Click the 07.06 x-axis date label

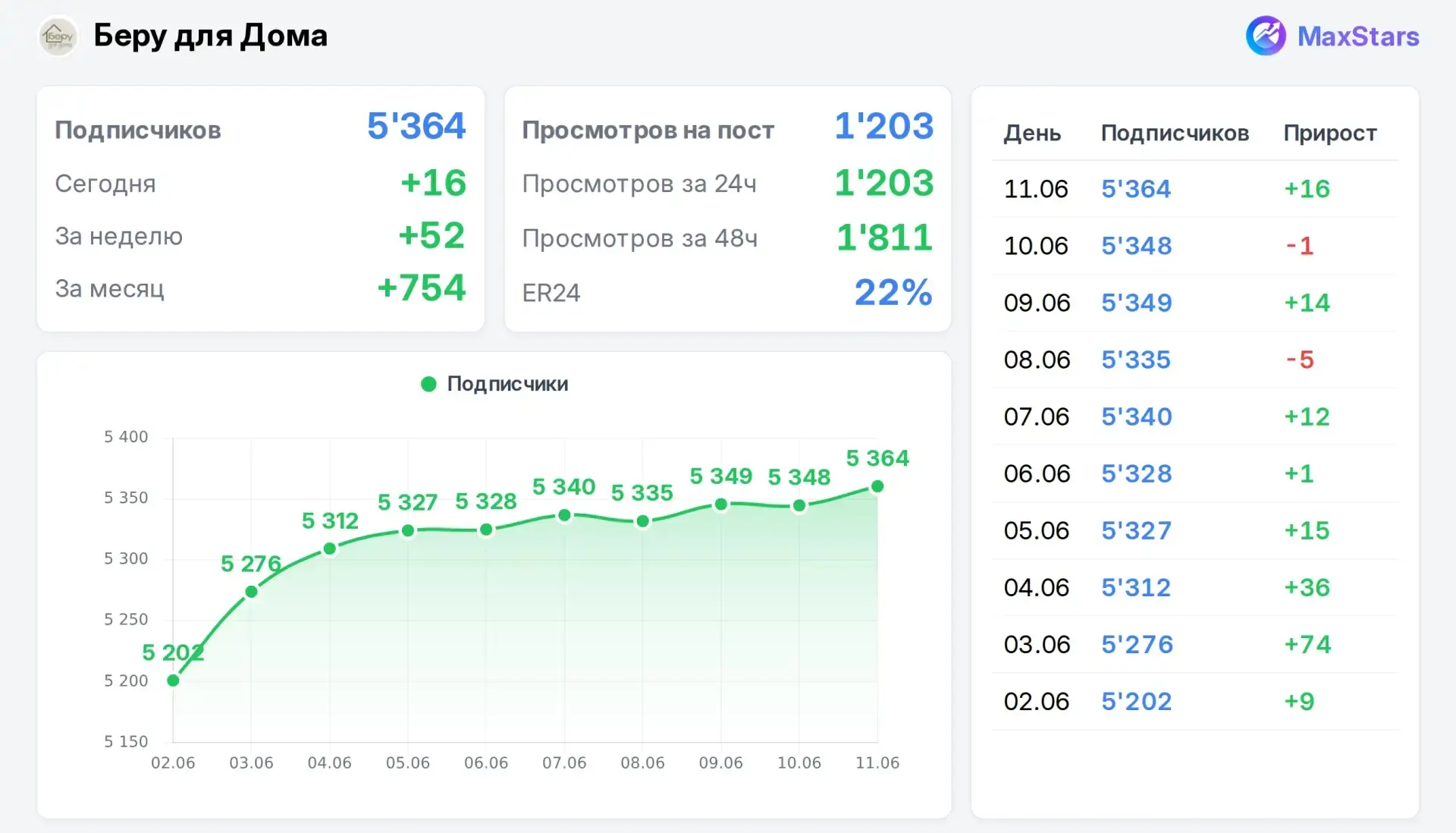click(564, 762)
